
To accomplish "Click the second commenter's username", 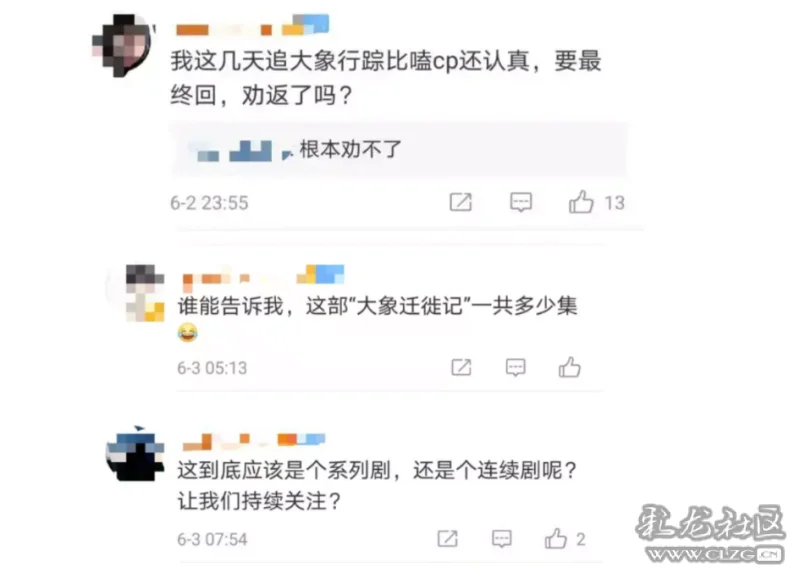I will [x=263, y=274].
